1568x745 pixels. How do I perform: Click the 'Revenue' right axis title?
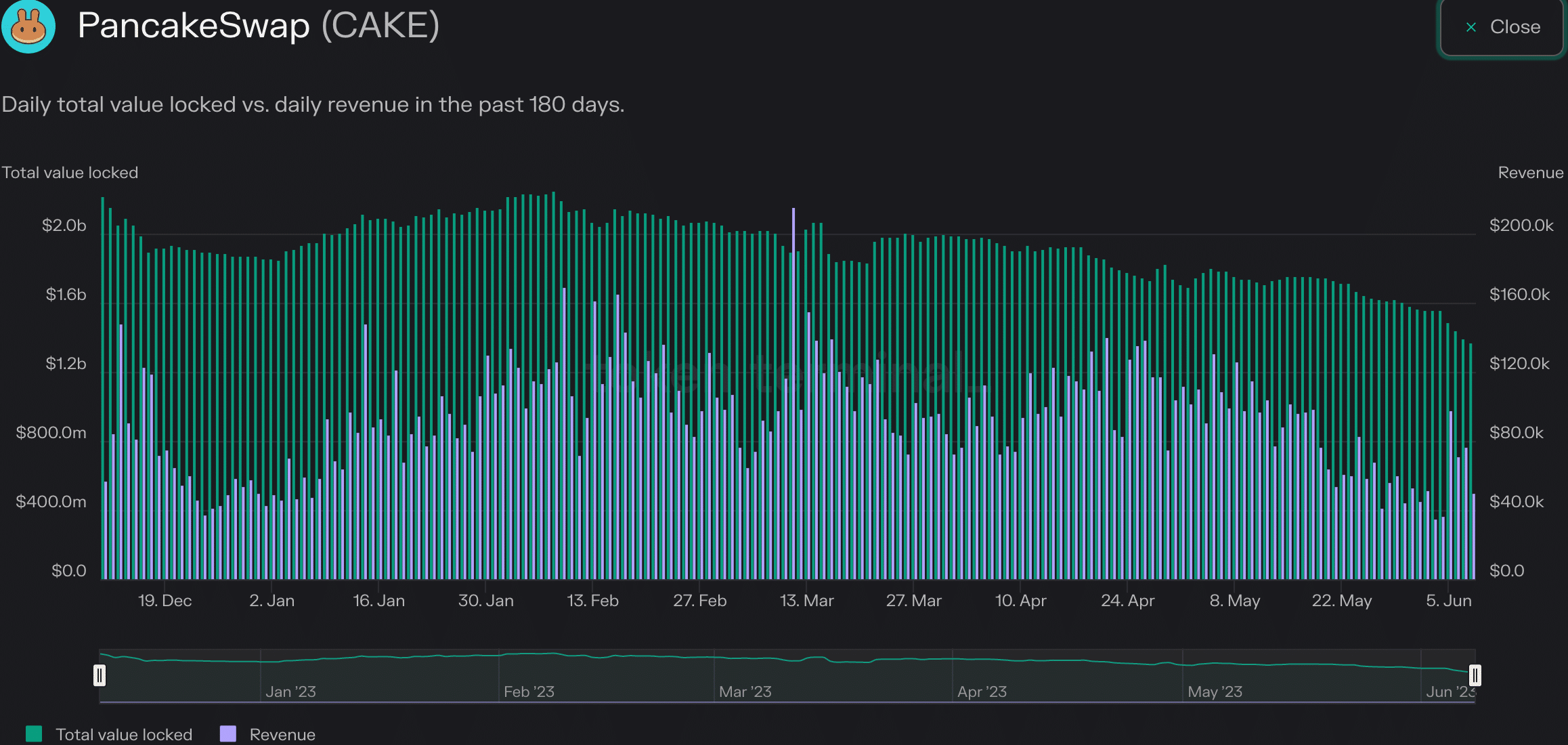(x=1530, y=173)
